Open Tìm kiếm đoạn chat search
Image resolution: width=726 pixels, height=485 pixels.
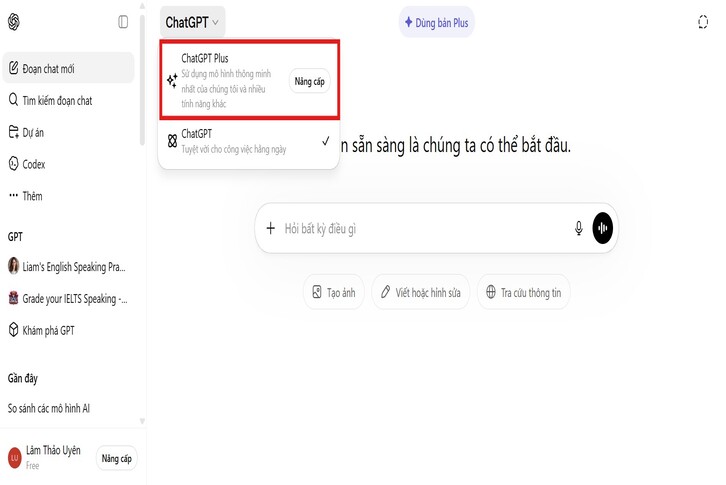[x=69, y=100]
